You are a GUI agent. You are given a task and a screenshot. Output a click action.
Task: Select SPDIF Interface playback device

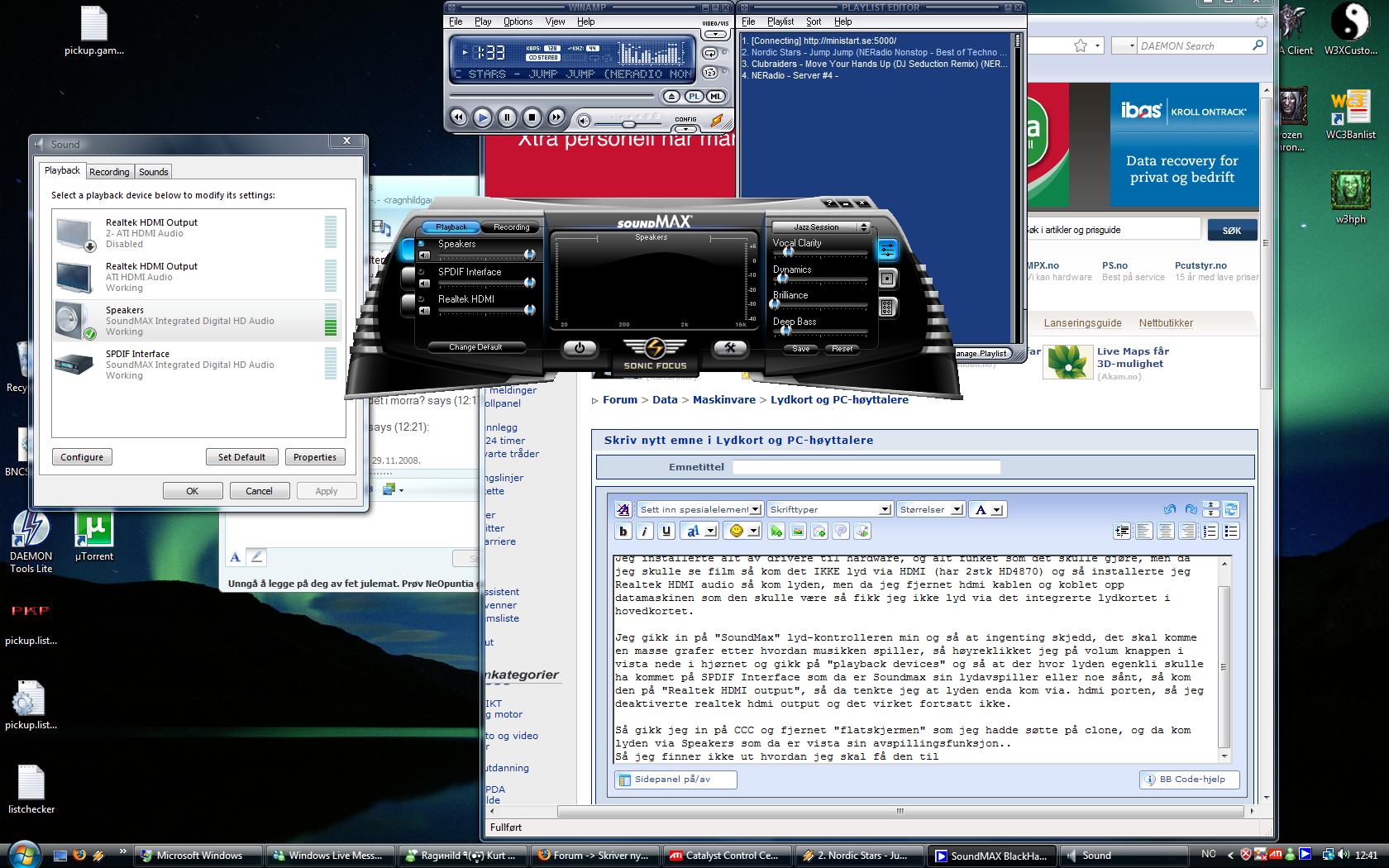pos(198,365)
